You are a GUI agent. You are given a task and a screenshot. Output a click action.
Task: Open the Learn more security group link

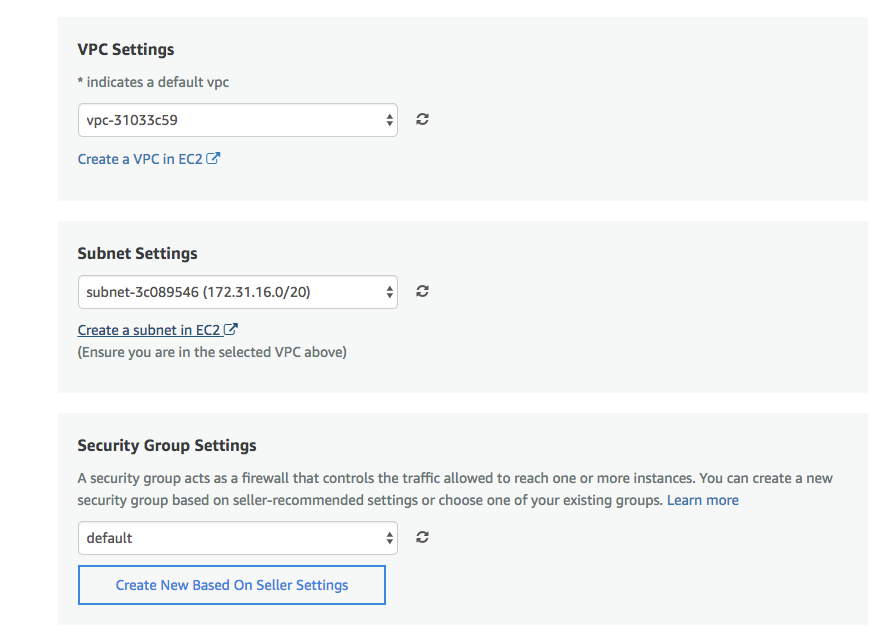(702, 499)
